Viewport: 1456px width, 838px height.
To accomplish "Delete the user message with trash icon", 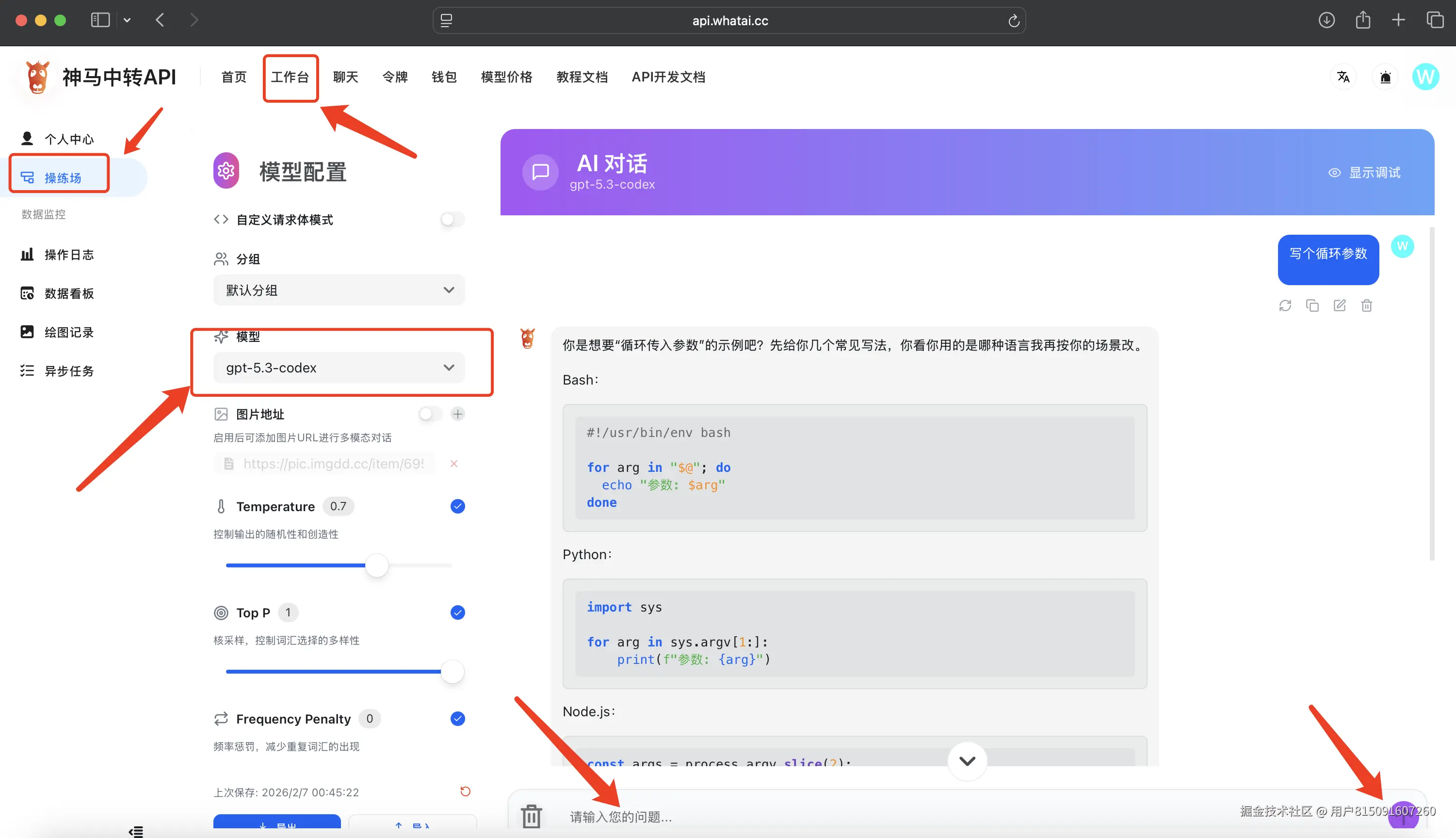I will click(1366, 306).
